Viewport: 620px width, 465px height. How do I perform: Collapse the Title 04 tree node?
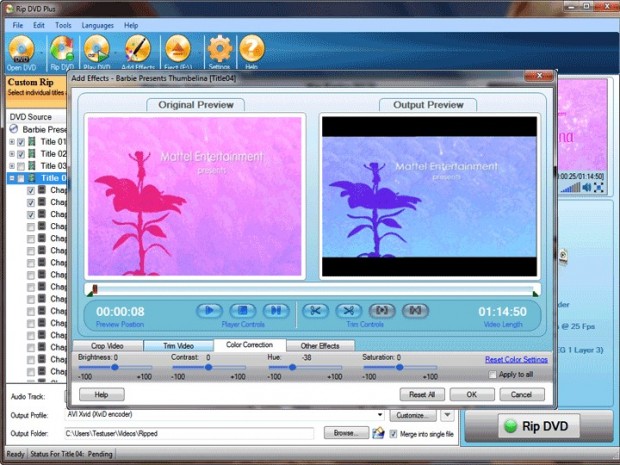[12, 178]
